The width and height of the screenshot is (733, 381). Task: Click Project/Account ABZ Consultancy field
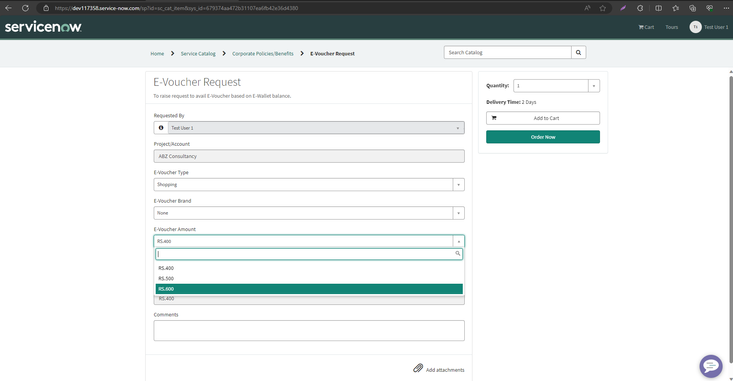tap(309, 156)
